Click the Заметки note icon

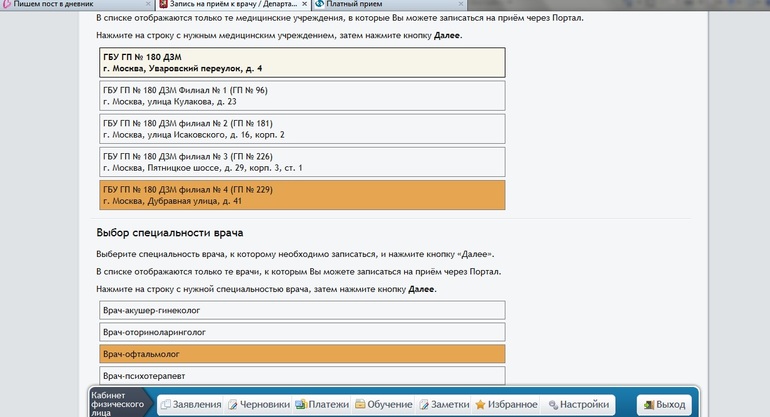424,405
